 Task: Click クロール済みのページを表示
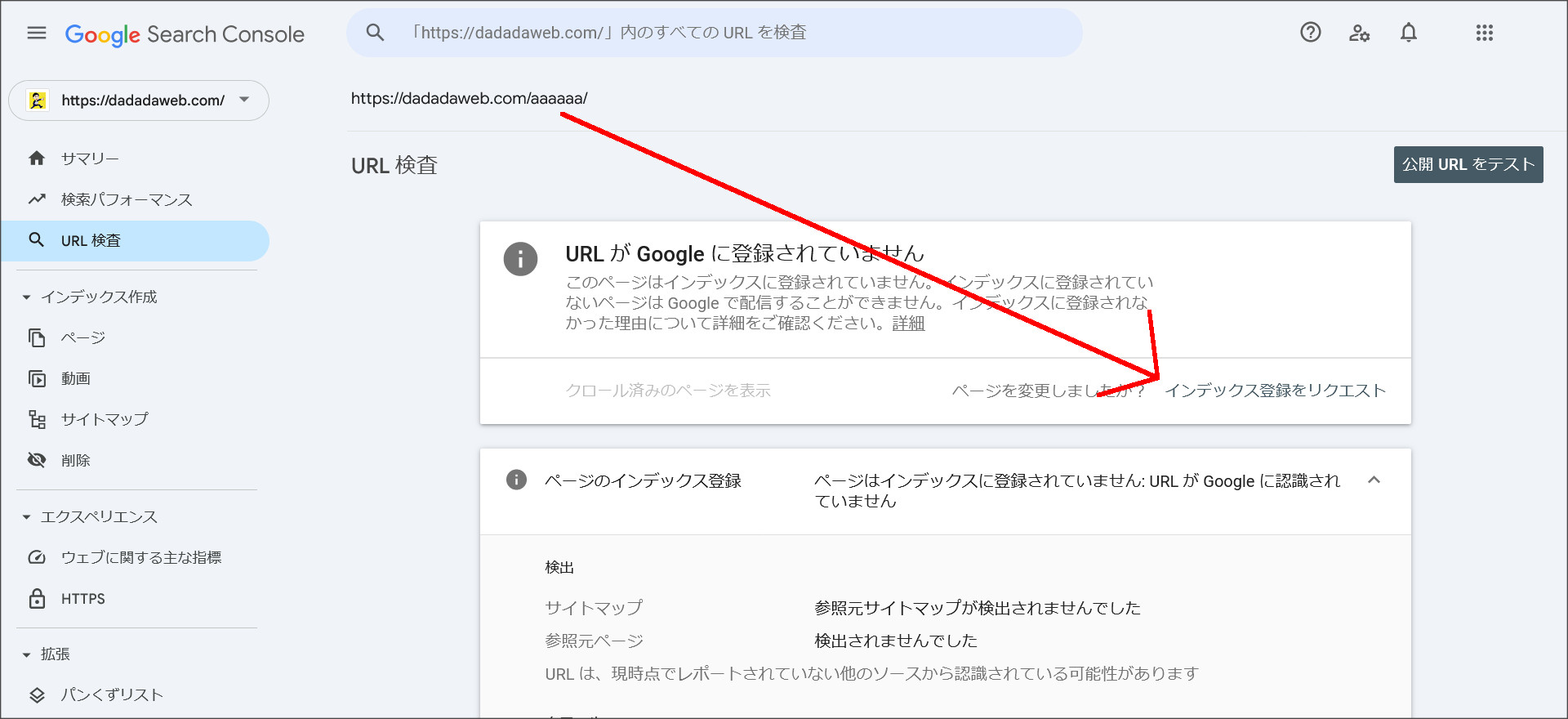[x=668, y=391]
